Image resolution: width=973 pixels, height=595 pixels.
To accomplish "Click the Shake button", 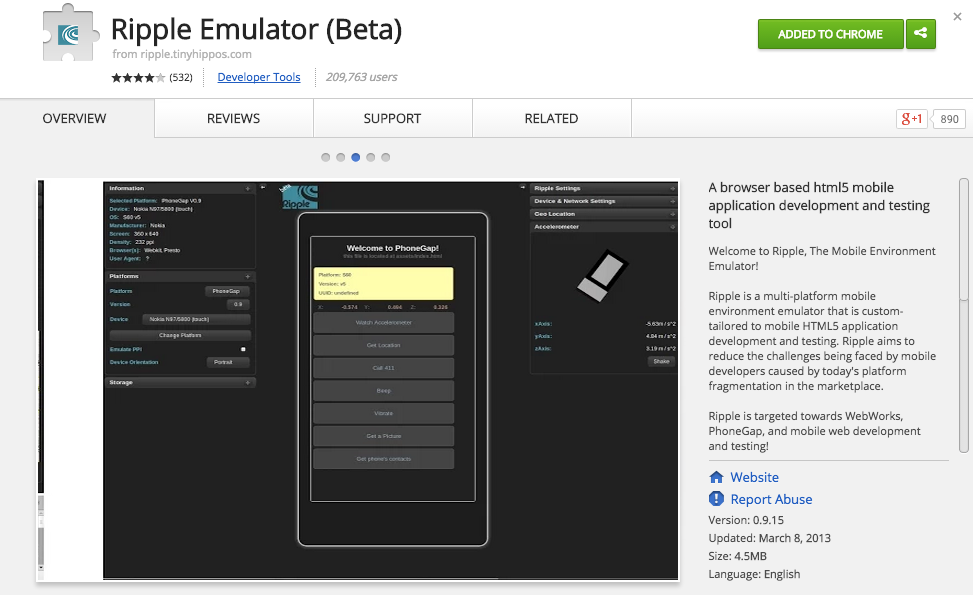I will click(x=661, y=361).
